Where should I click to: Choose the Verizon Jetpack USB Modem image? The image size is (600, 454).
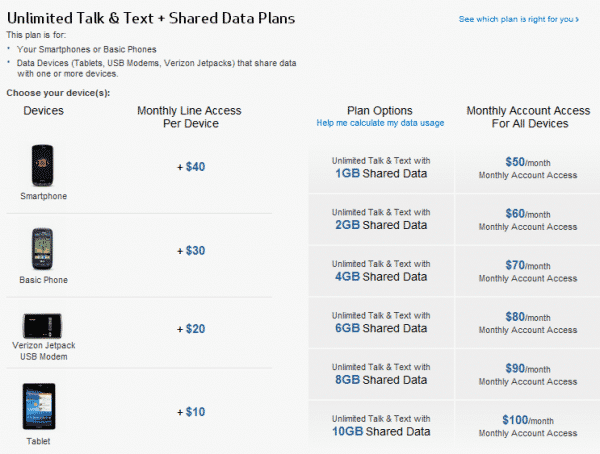coord(42,327)
